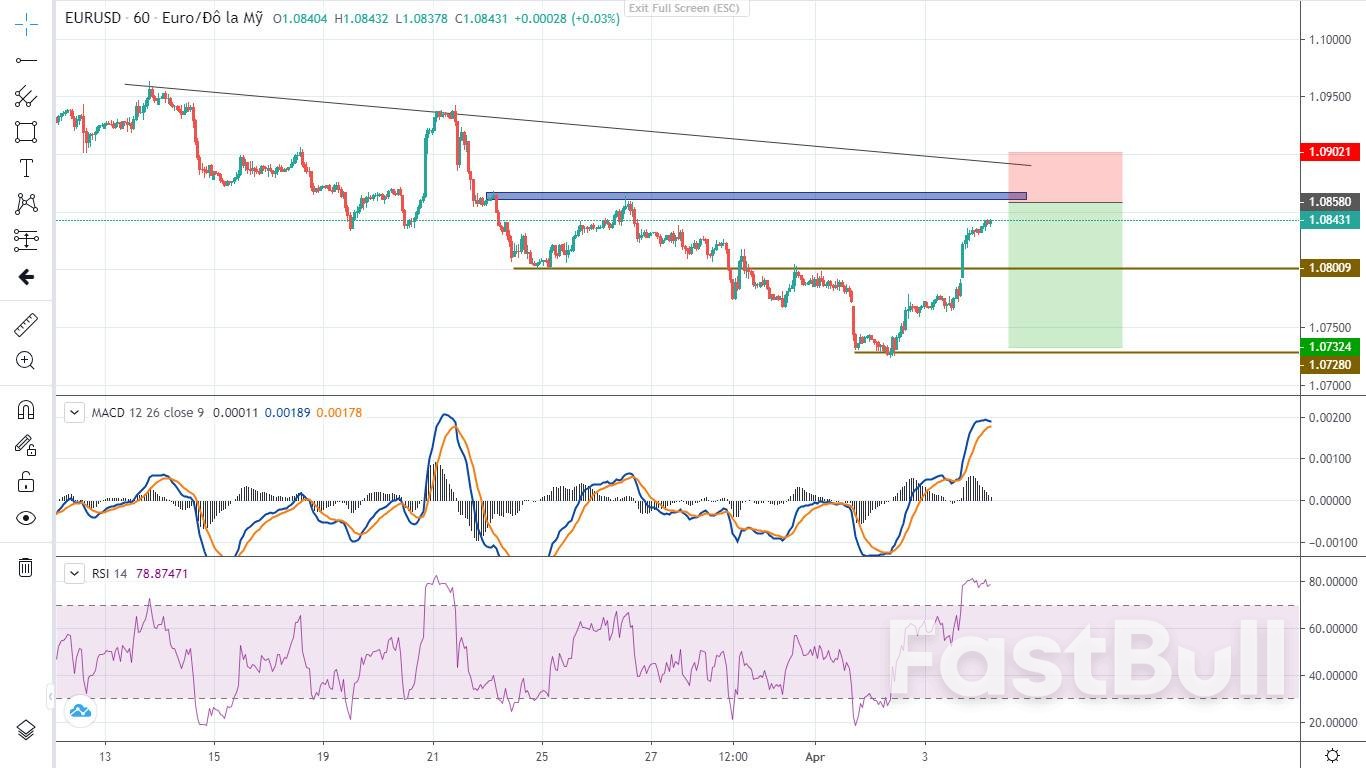
Task: Expand the RSI indicator legend dropdown
Action: pyautogui.click(x=74, y=573)
